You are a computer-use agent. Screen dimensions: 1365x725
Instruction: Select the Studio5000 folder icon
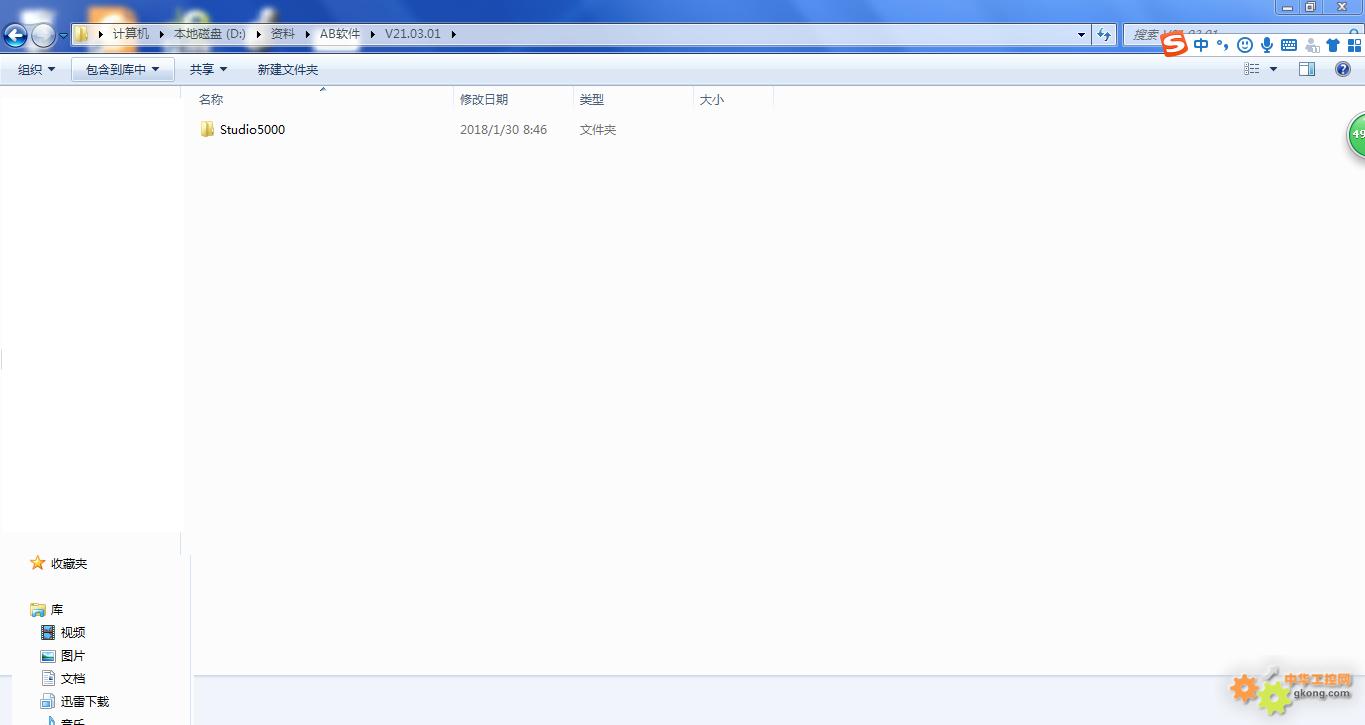coord(207,129)
